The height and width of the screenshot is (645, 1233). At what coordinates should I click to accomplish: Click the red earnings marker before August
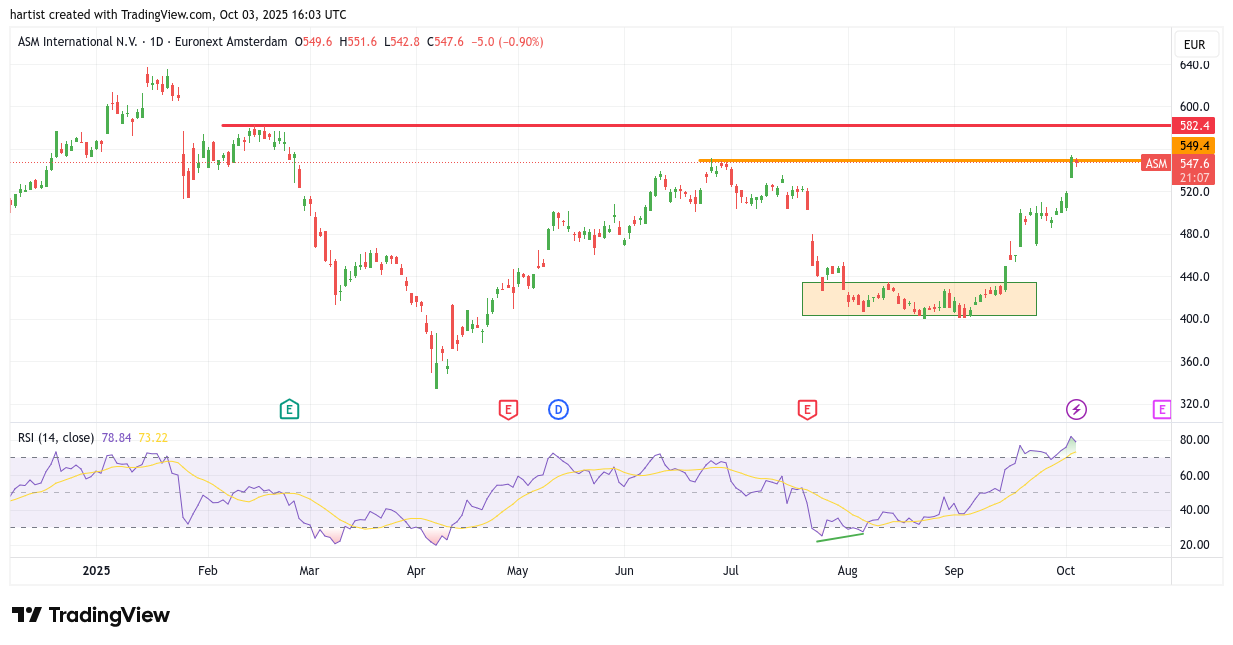pos(807,408)
